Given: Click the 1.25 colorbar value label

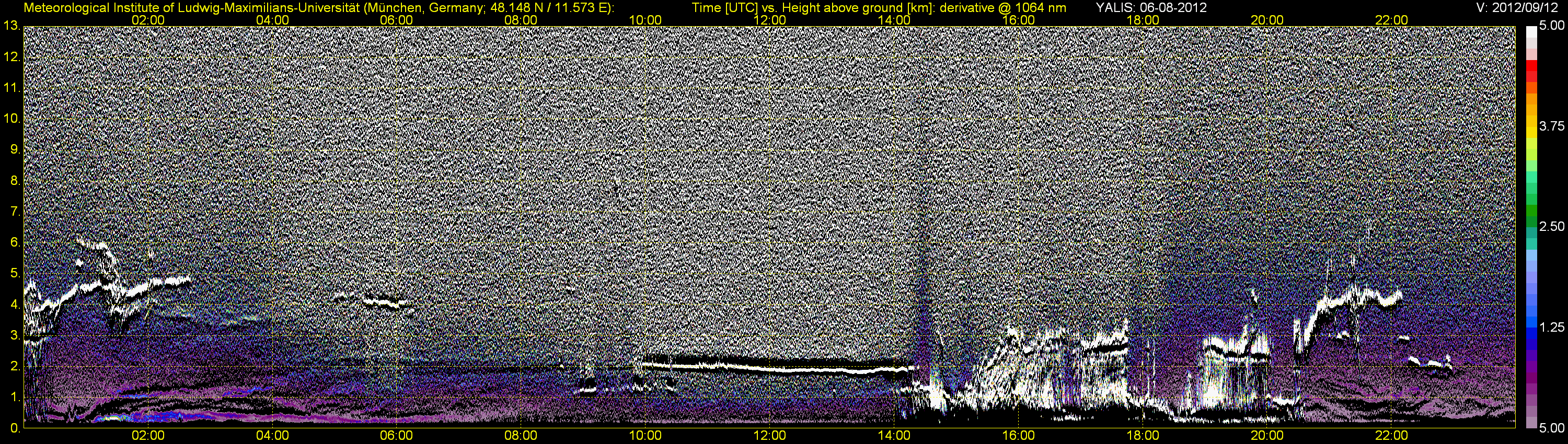Looking at the screenshot, I should point(1552,328).
